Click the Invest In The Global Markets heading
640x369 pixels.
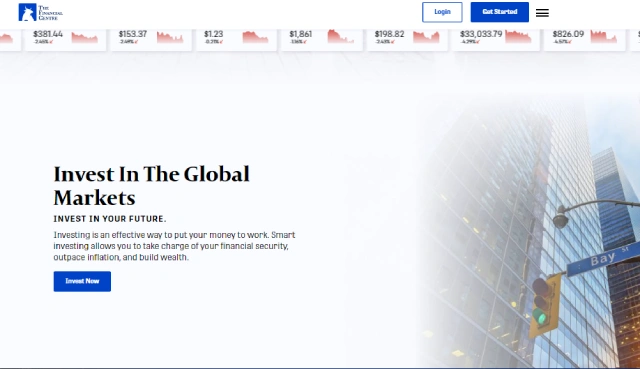coord(151,186)
